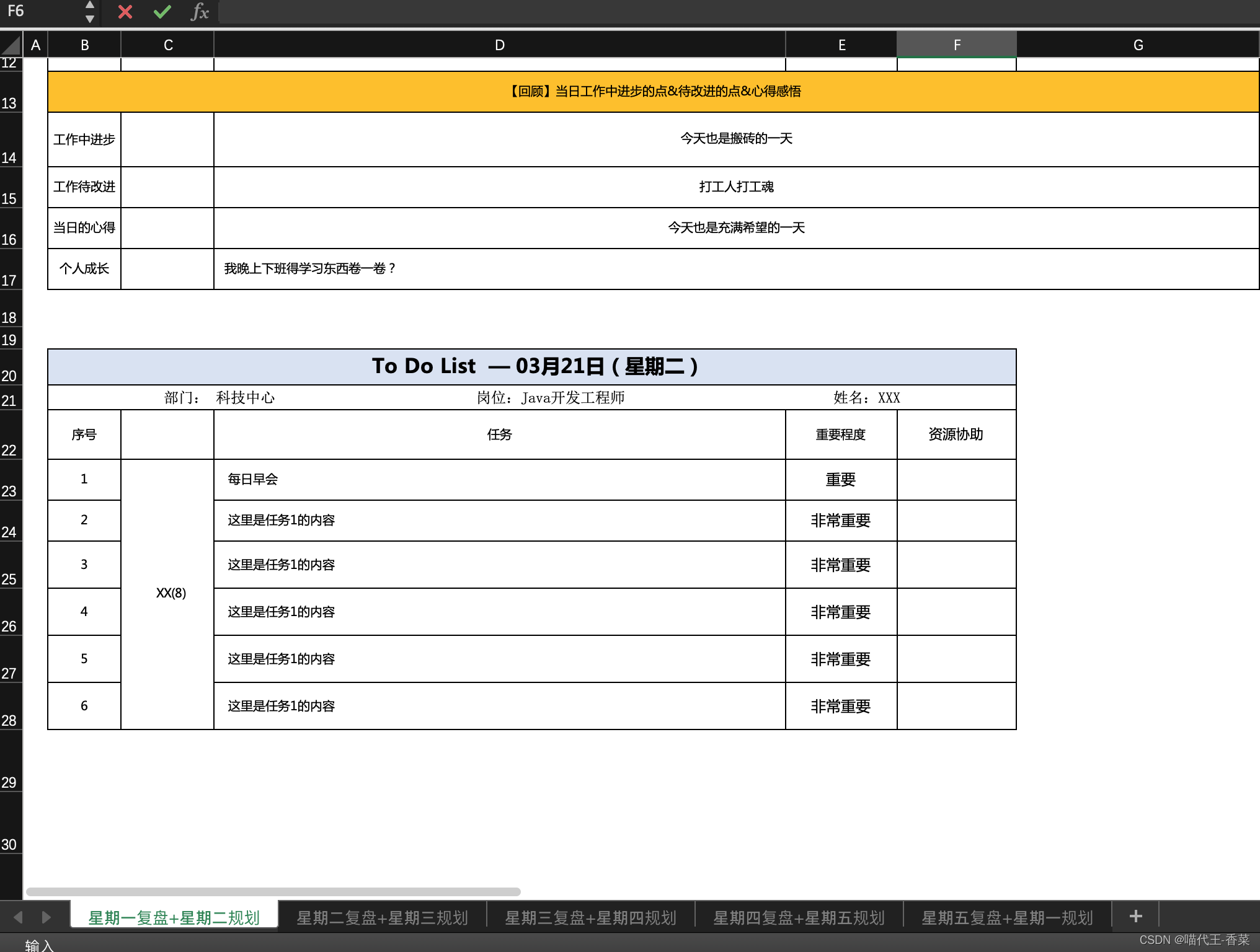Select column C header

(167, 45)
